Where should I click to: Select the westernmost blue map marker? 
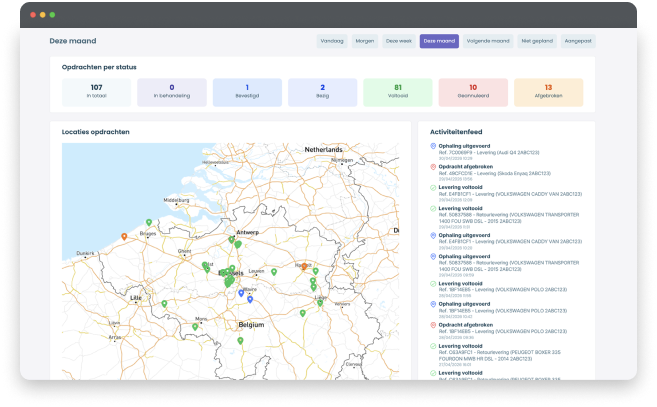coord(241,293)
